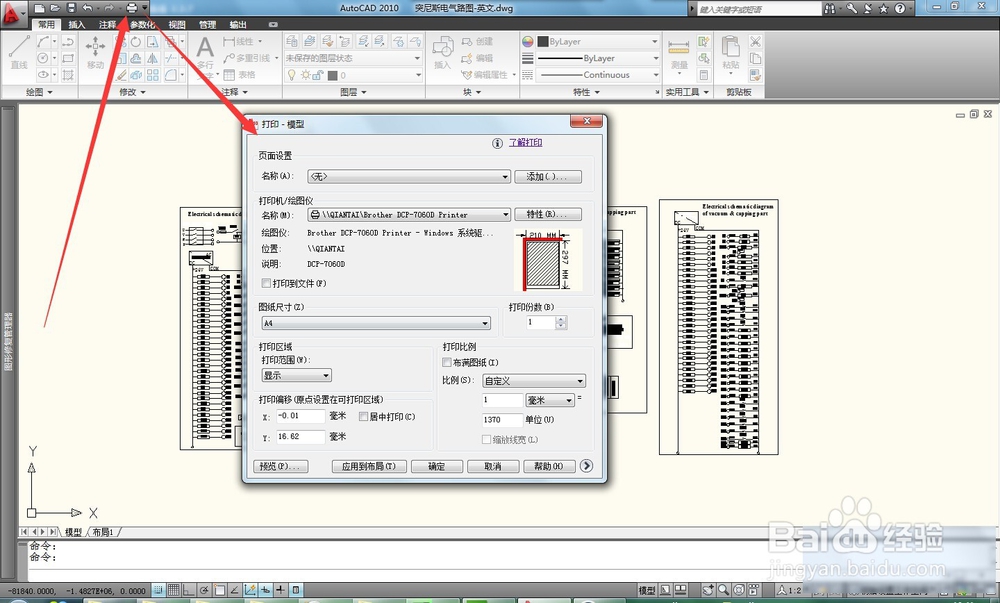Viewport: 1000px width, 603px height.
Task: Click the Mirror tool in the Modify panel
Action: pos(152,58)
